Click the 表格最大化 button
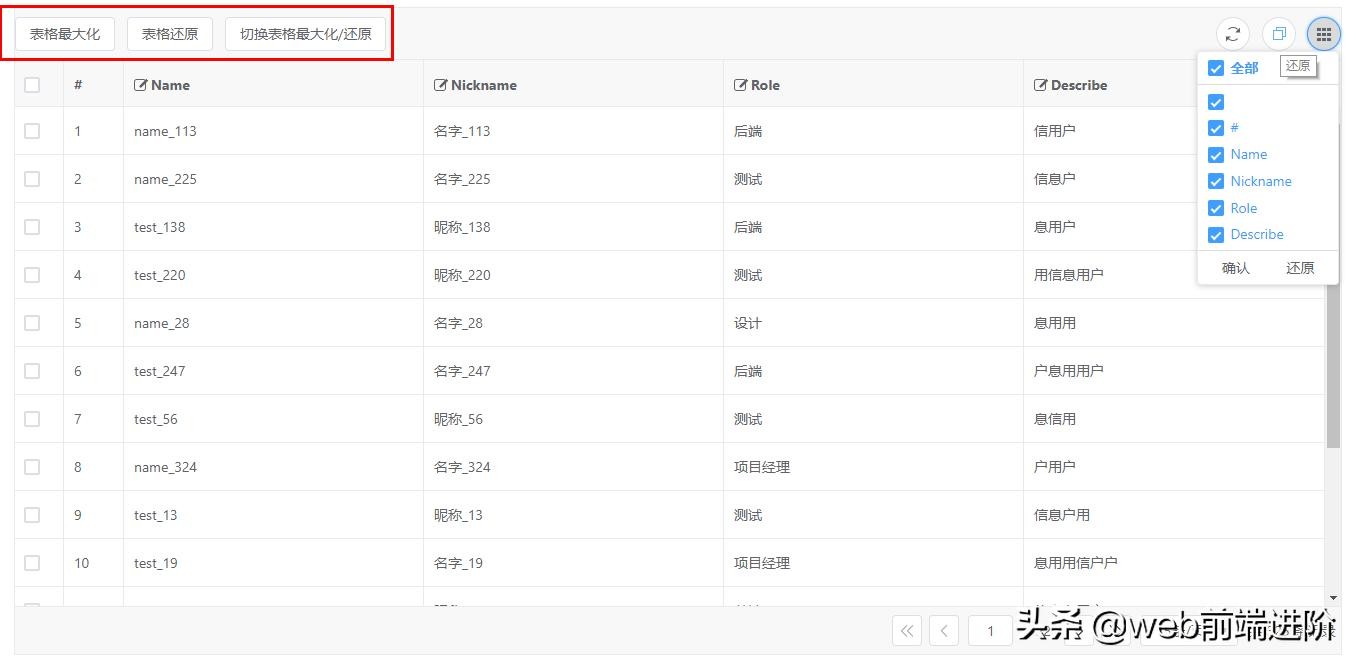Image resolution: width=1356 pixels, height=662 pixels. click(x=65, y=34)
